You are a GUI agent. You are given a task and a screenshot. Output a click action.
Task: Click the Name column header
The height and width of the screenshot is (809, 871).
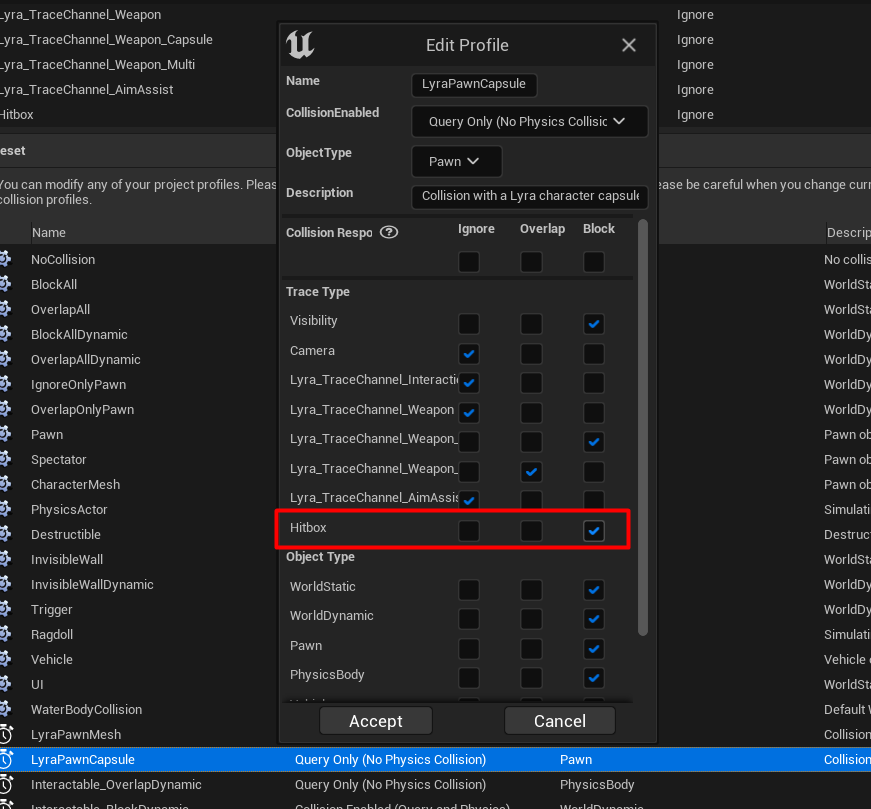pos(48,232)
